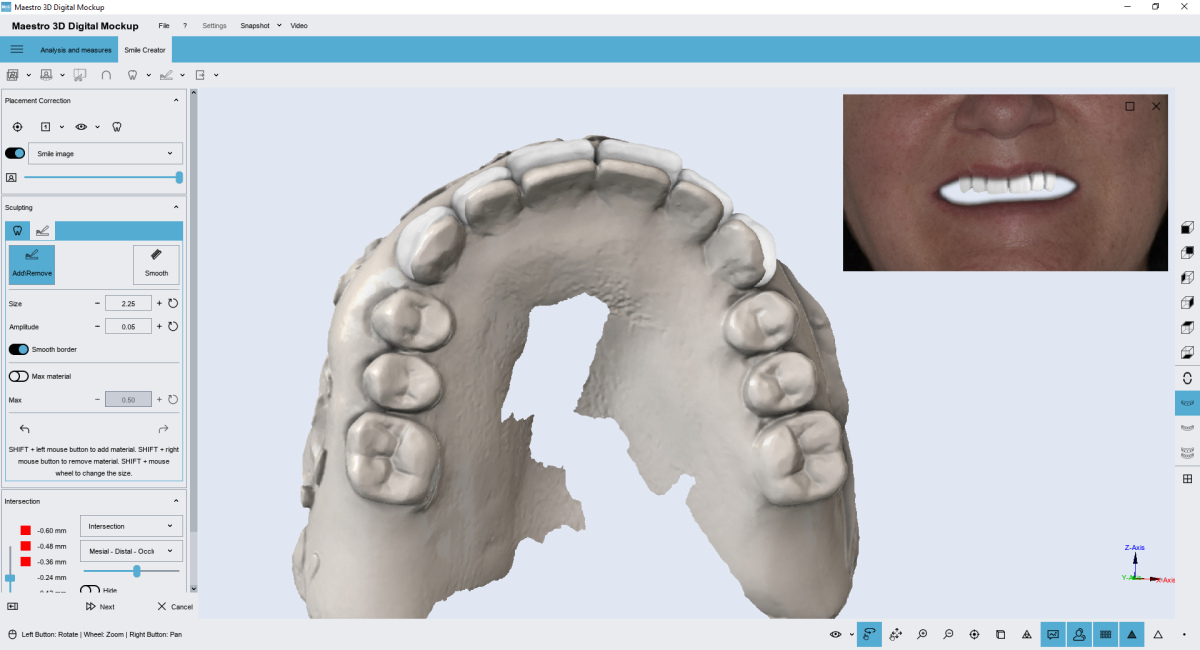Click the wireframe triangle mesh icon
The height and width of the screenshot is (650, 1200).
coord(1027,634)
